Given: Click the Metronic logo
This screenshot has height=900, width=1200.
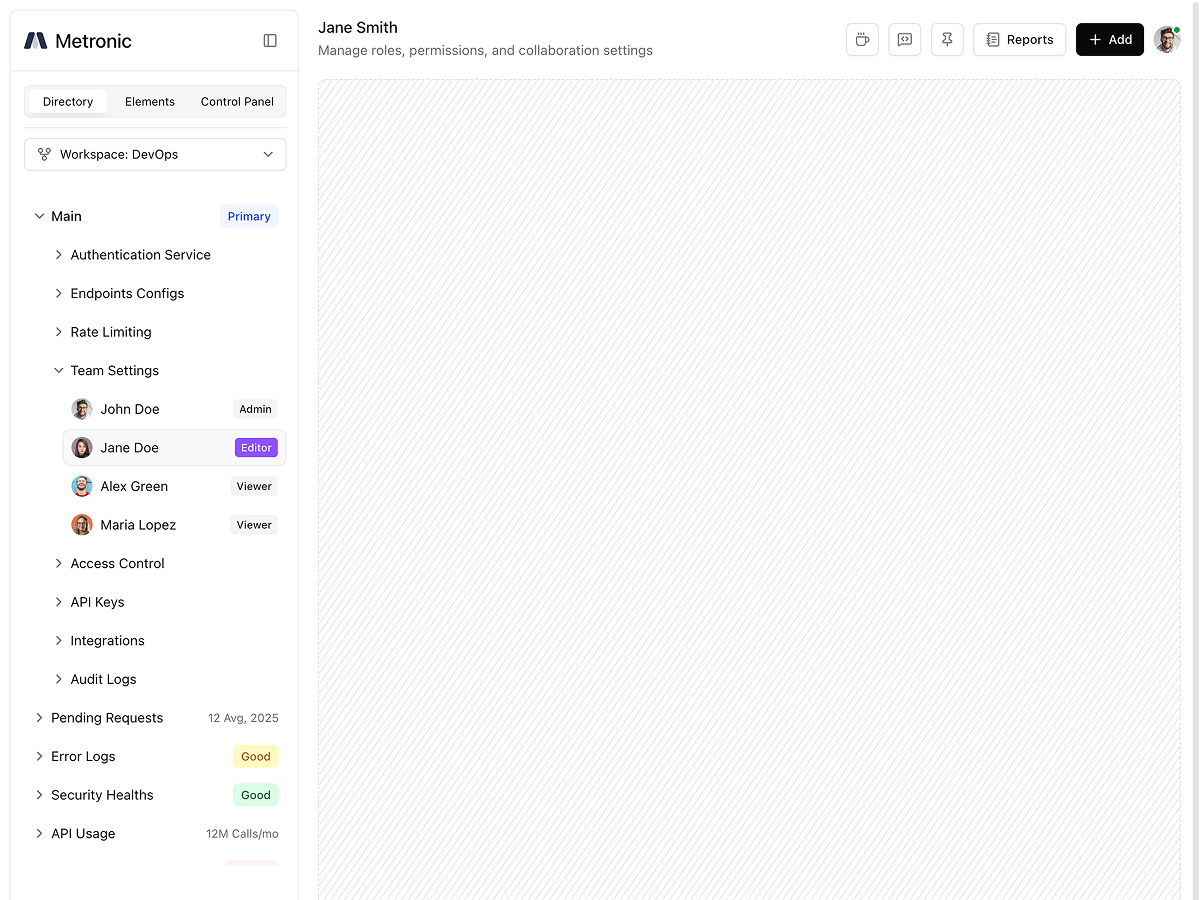Looking at the screenshot, I should pos(78,41).
